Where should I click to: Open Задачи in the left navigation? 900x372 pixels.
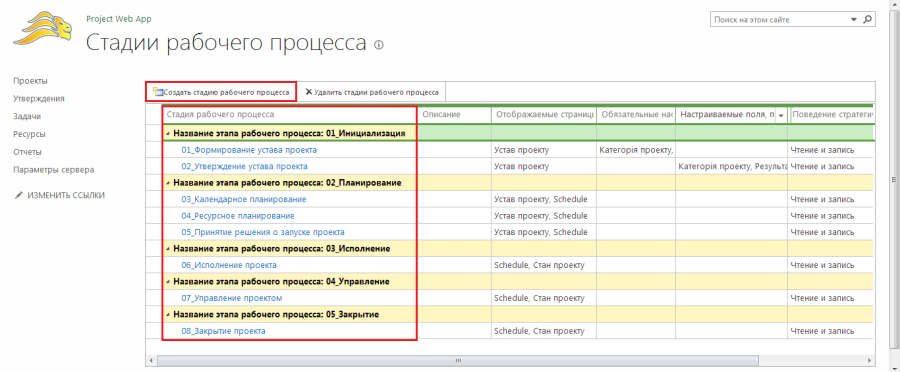(x=27, y=116)
